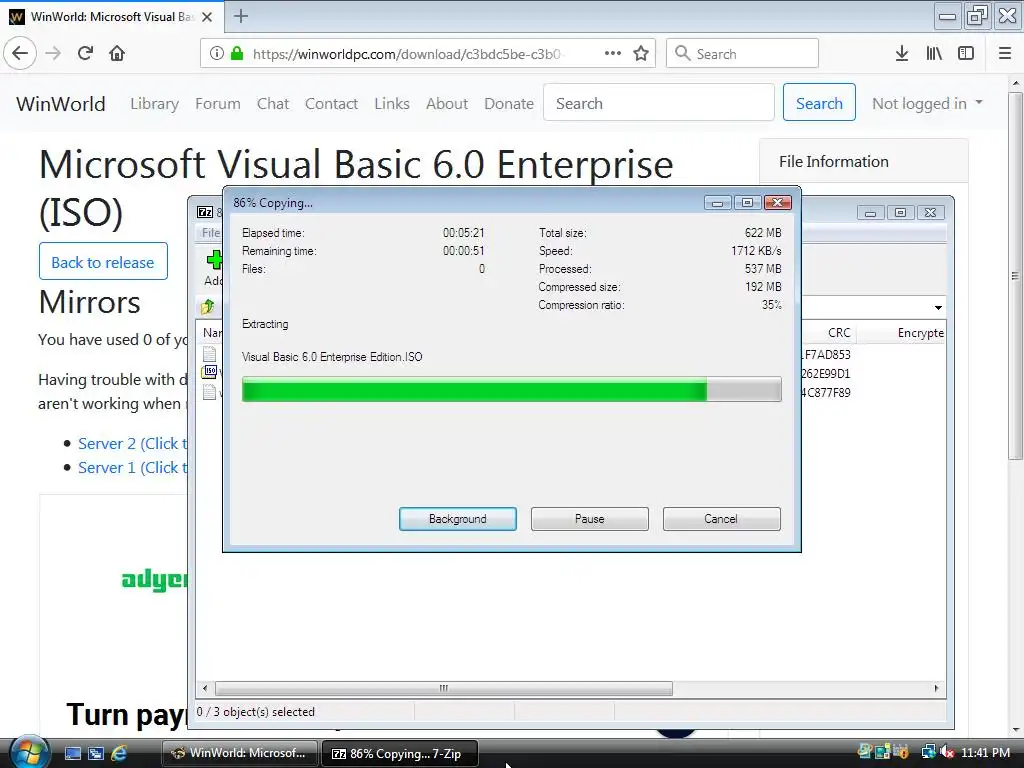The width and height of the screenshot is (1024, 768).
Task: Click 7-Zip scrollbar right arrow
Action: tap(936, 688)
